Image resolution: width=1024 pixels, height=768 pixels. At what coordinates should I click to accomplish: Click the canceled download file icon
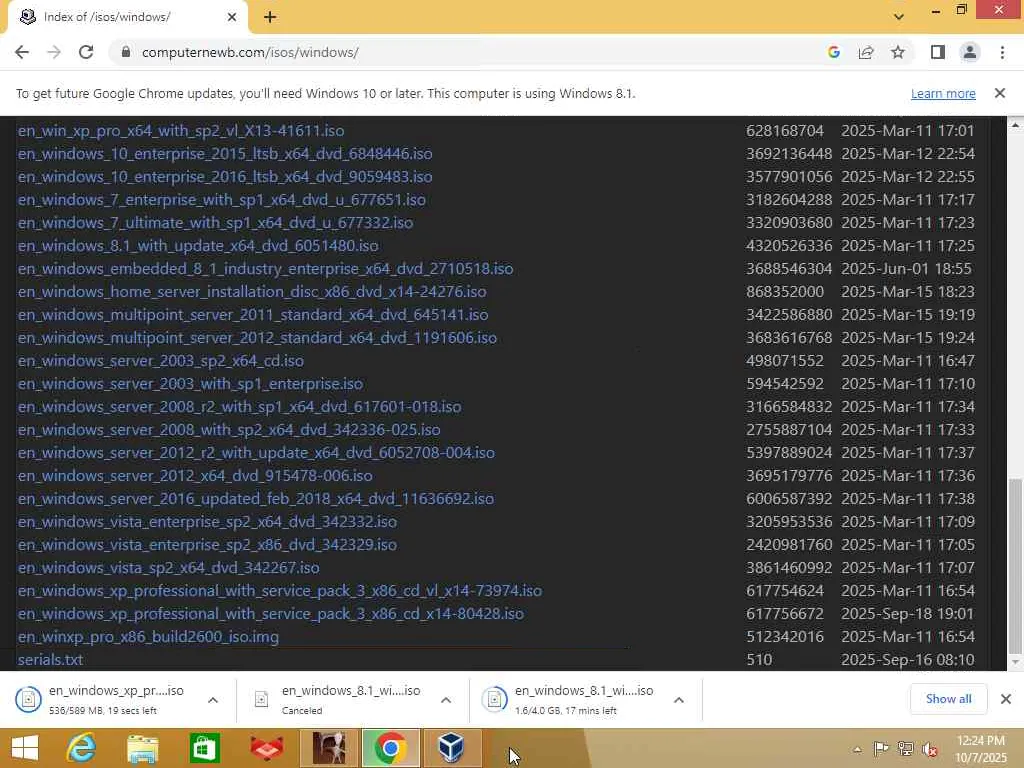point(261,700)
